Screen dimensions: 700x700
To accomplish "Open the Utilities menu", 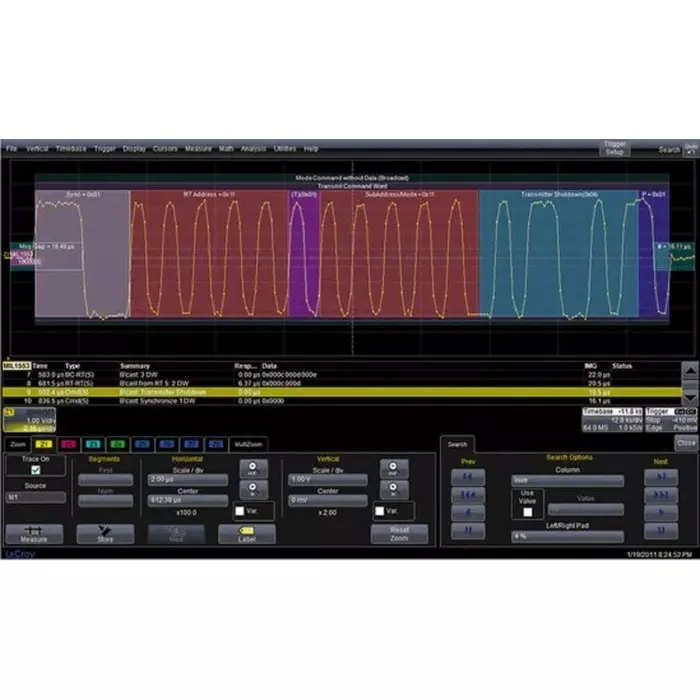I will point(285,149).
